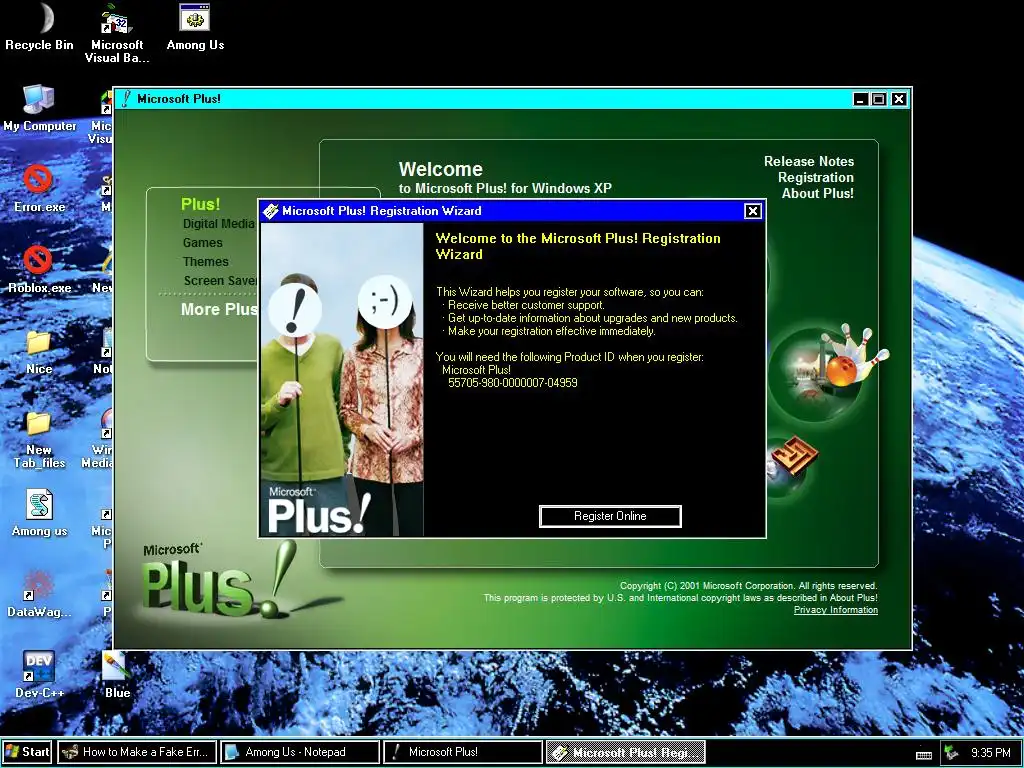1024x768 pixels.
Task: Select the Plus! heading in left menu
Action: pos(200,204)
